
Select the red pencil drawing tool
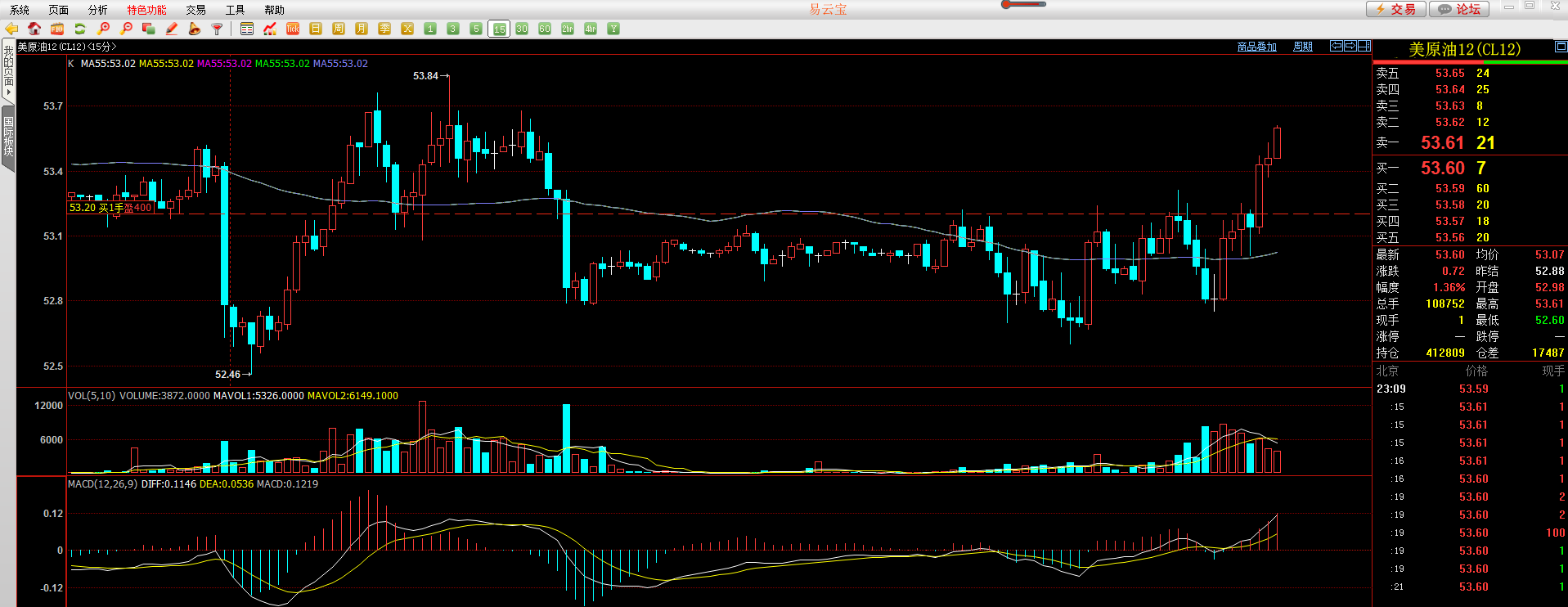(x=172, y=29)
